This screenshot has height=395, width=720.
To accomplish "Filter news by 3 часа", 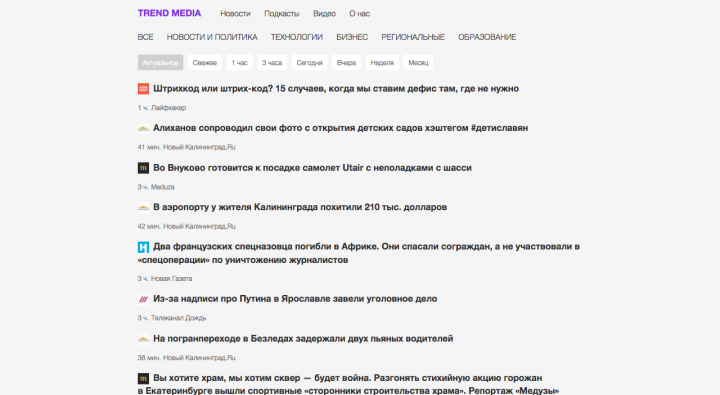I will click(272, 62).
